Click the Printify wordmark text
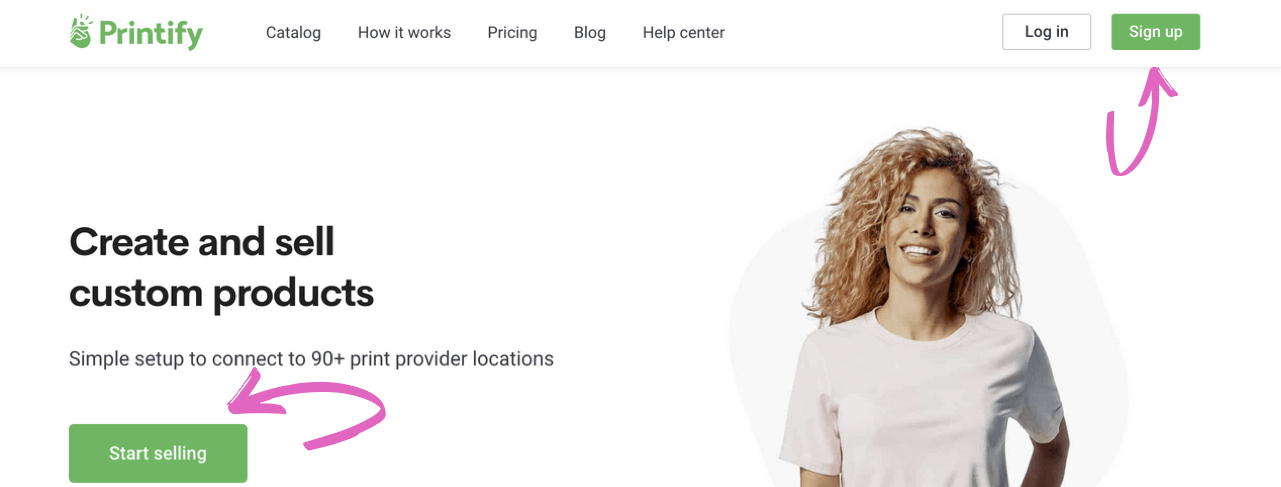The height and width of the screenshot is (487, 1281). click(x=151, y=34)
